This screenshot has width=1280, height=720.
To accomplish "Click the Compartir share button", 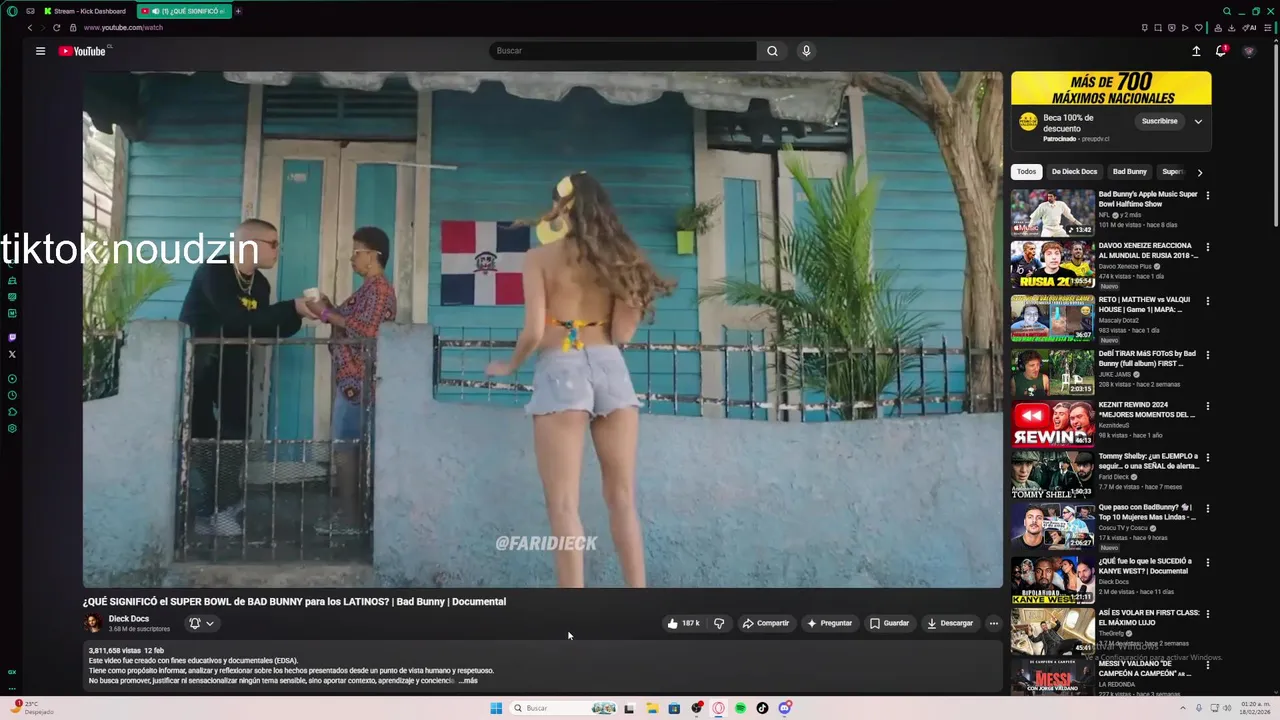I will coord(765,623).
